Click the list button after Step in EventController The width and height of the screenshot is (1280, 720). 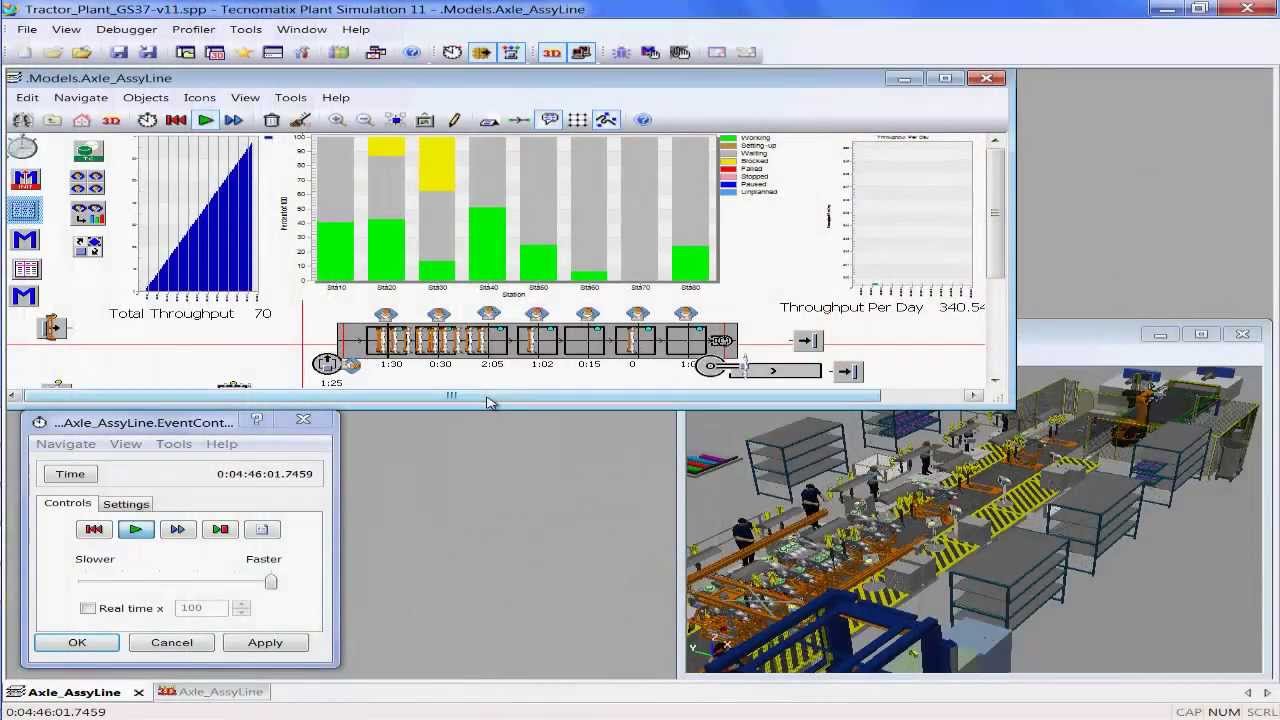pos(262,529)
